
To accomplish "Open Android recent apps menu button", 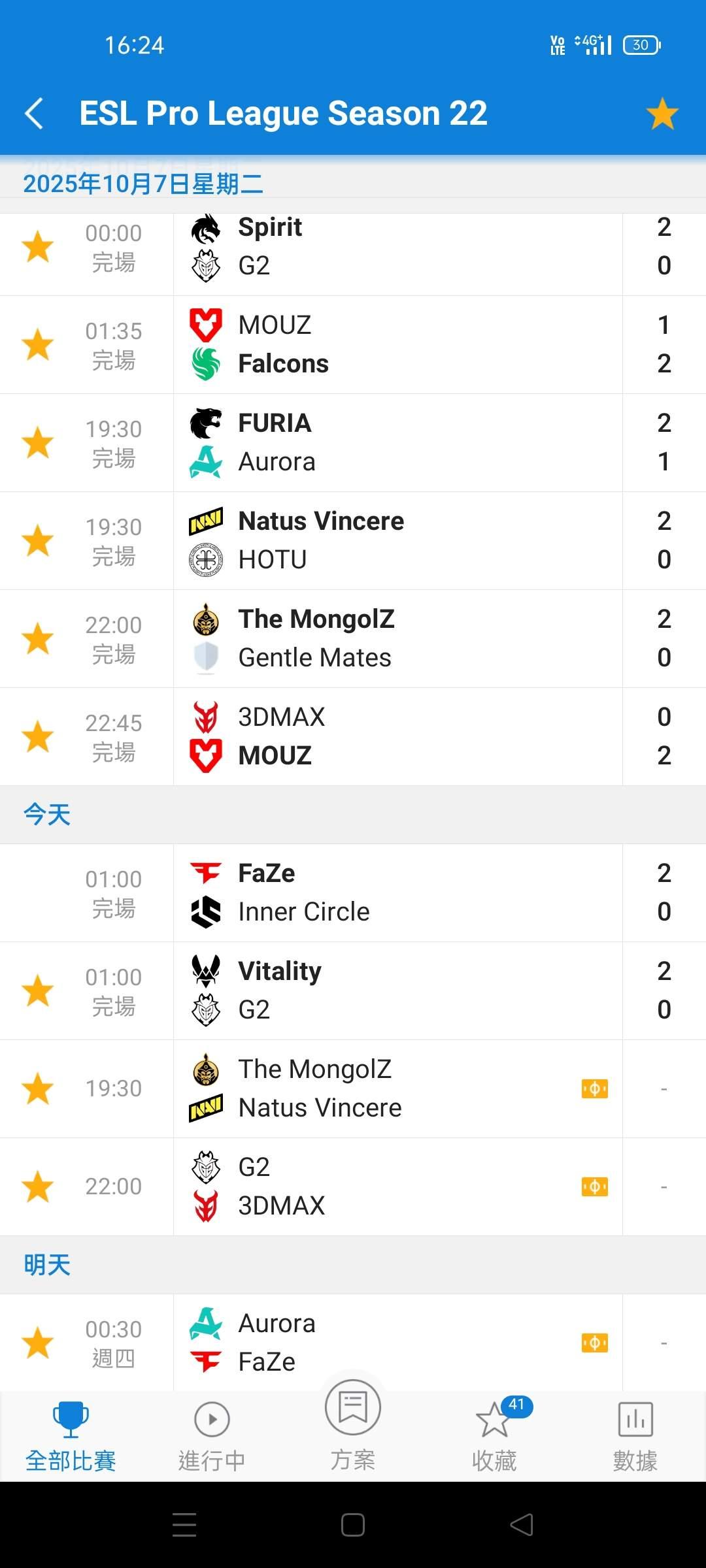I will coord(184,1525).
